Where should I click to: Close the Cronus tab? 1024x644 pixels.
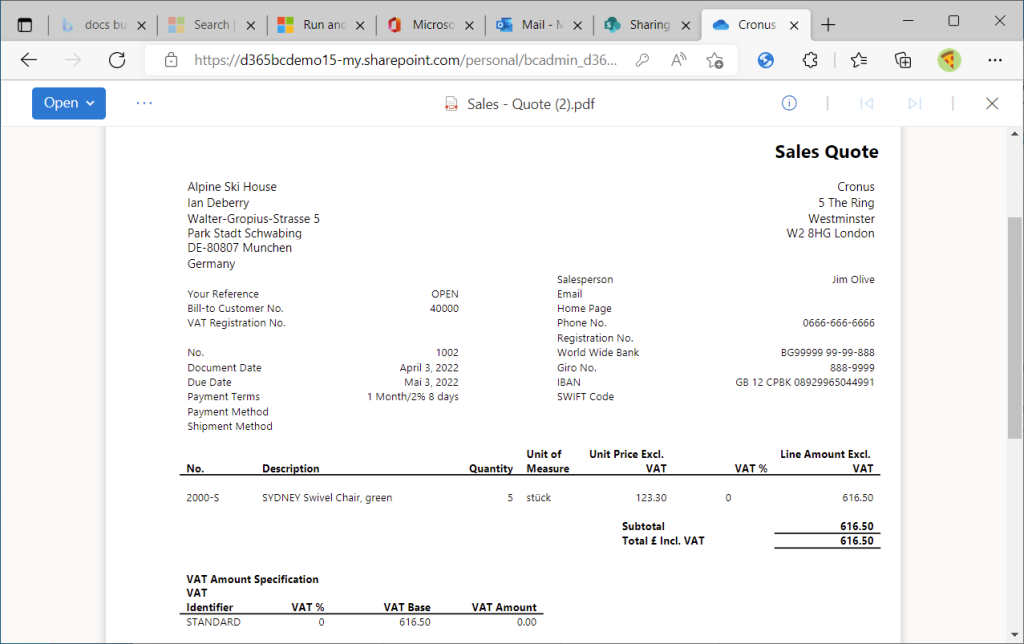click(x=794, y=25)
